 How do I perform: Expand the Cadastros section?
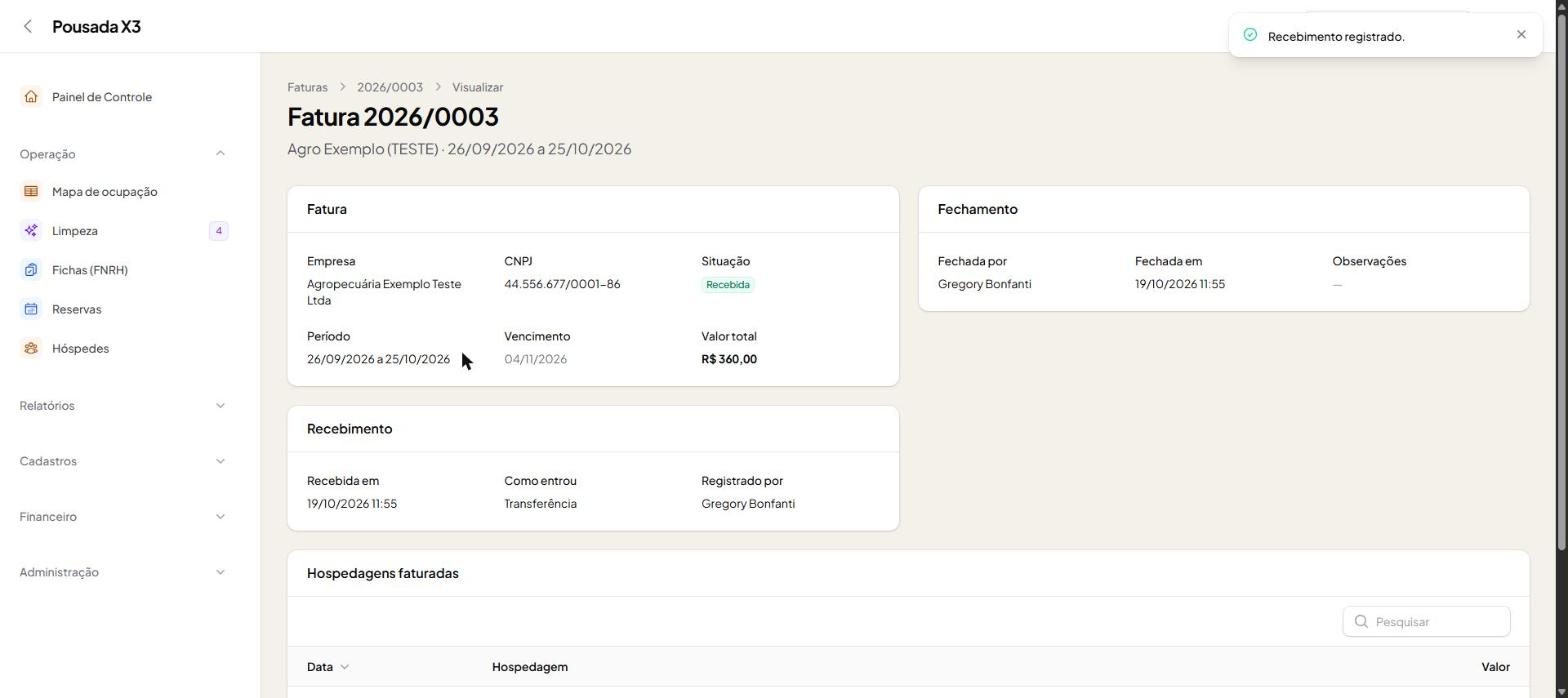click(220, 461)
